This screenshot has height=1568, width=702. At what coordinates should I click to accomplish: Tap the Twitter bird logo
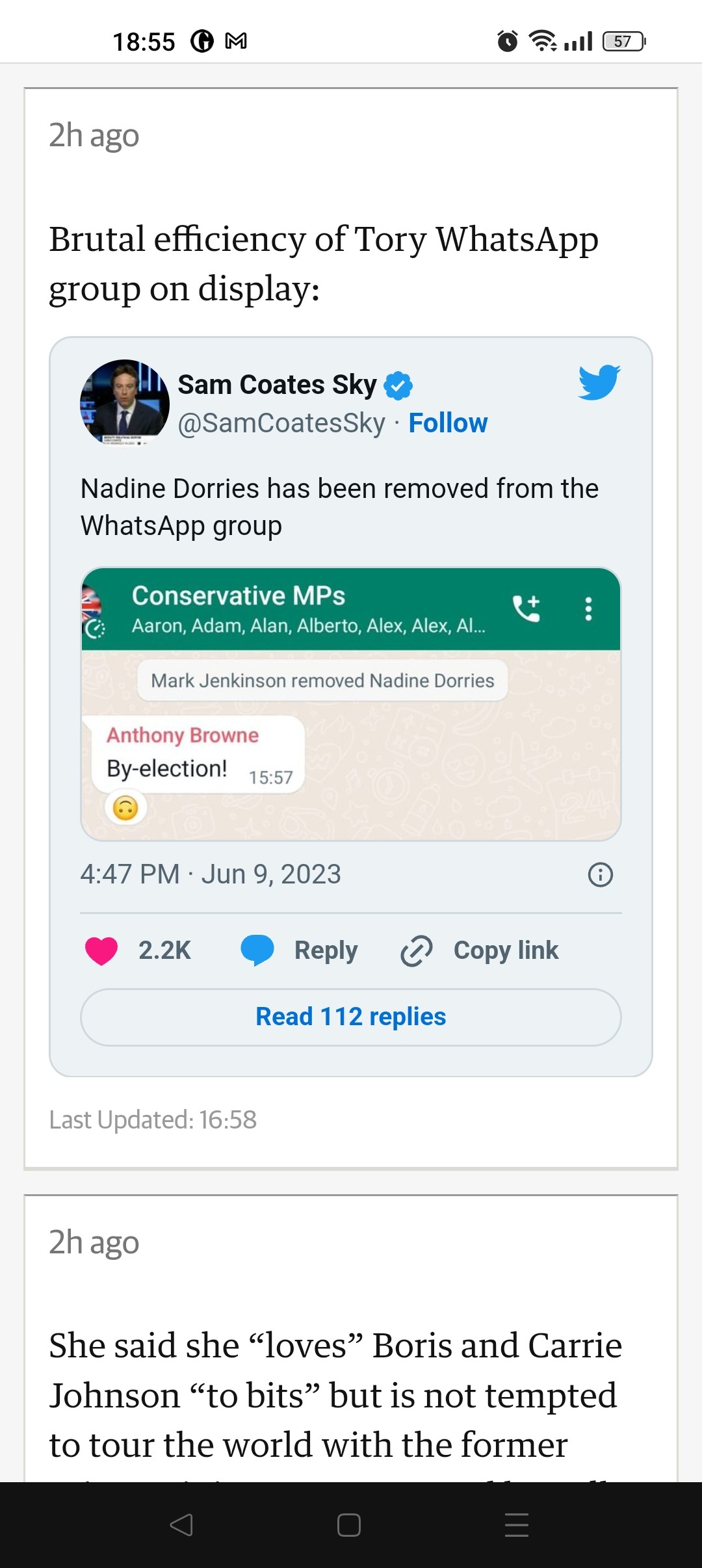pos(599,383)
